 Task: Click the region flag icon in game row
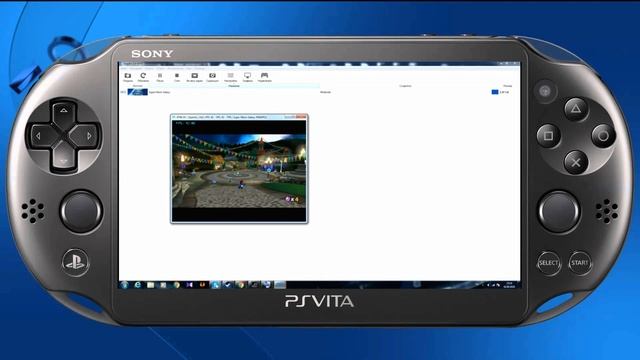(495, 92)
